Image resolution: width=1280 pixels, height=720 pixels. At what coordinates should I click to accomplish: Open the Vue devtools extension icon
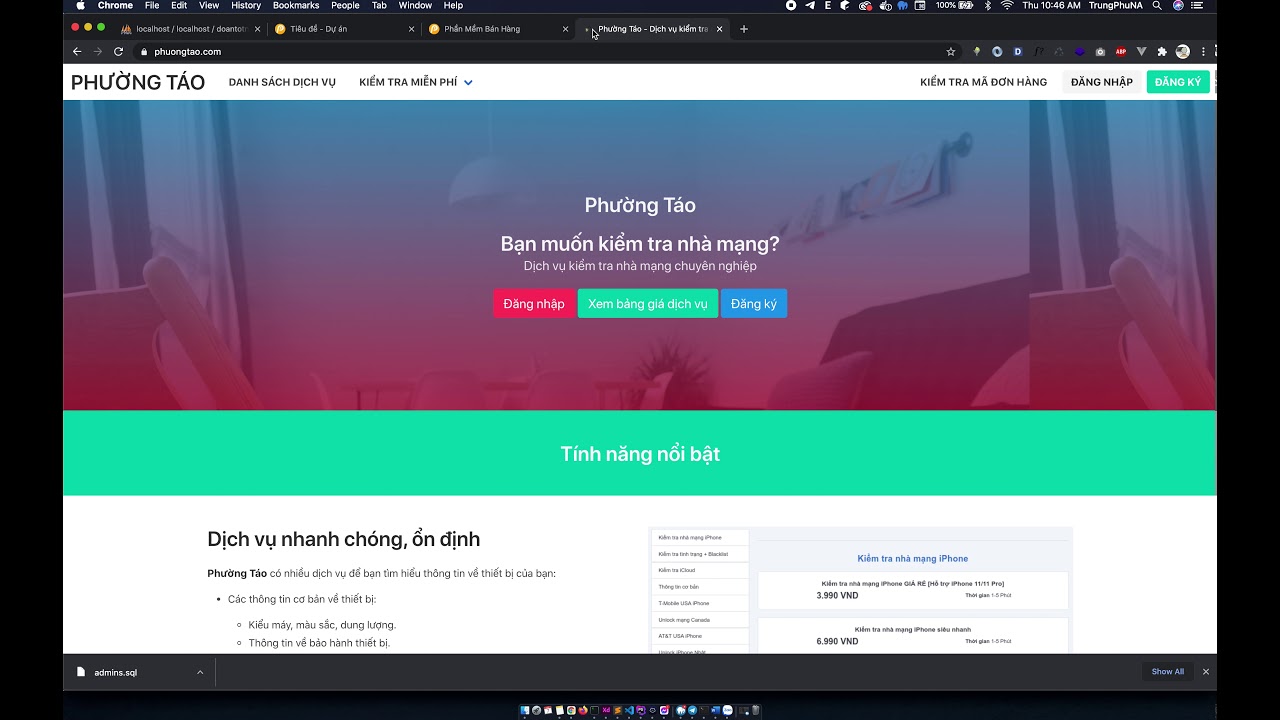click(x=1141, y=51)
